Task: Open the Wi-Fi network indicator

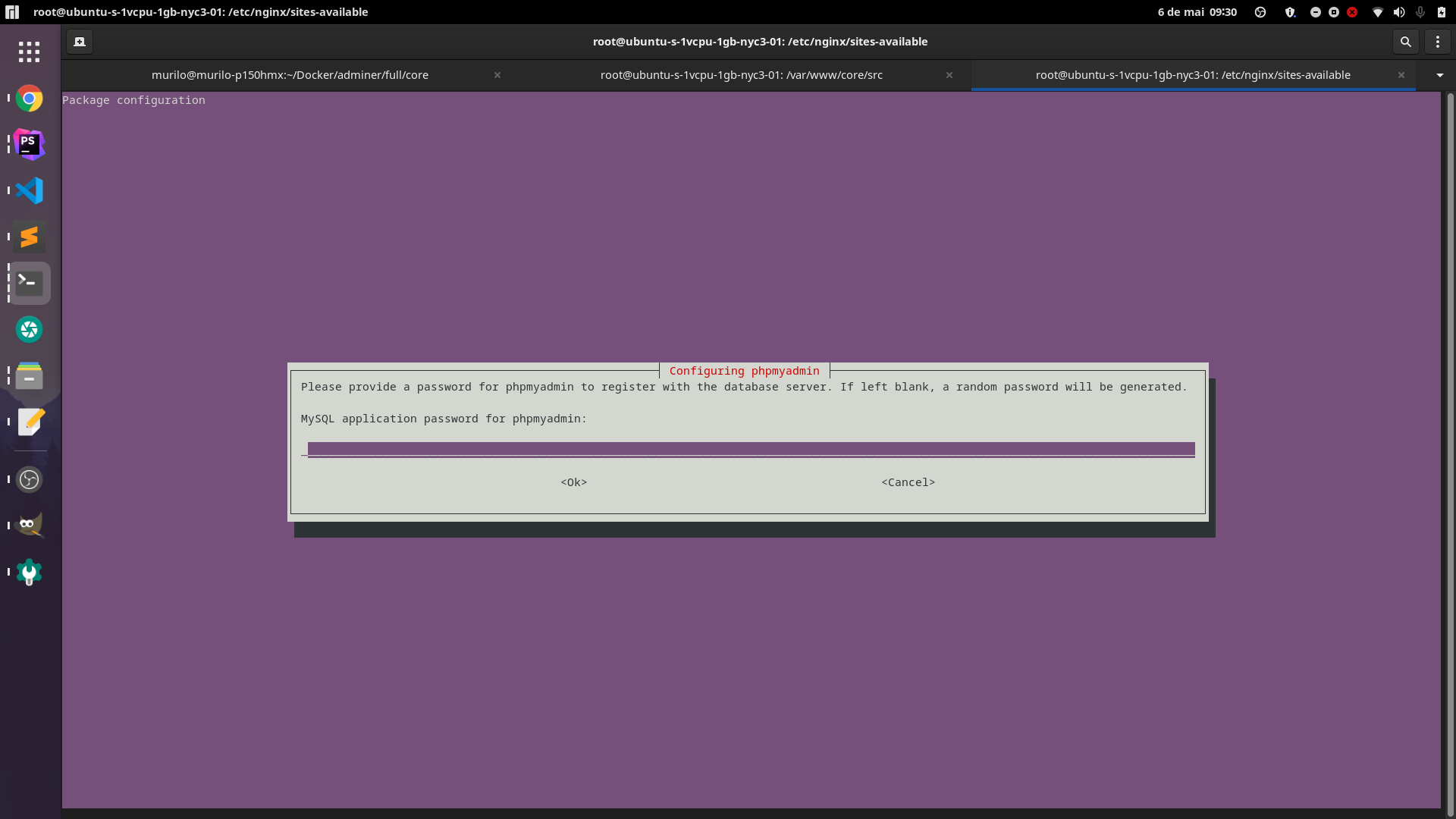Action: (1378, 12)
